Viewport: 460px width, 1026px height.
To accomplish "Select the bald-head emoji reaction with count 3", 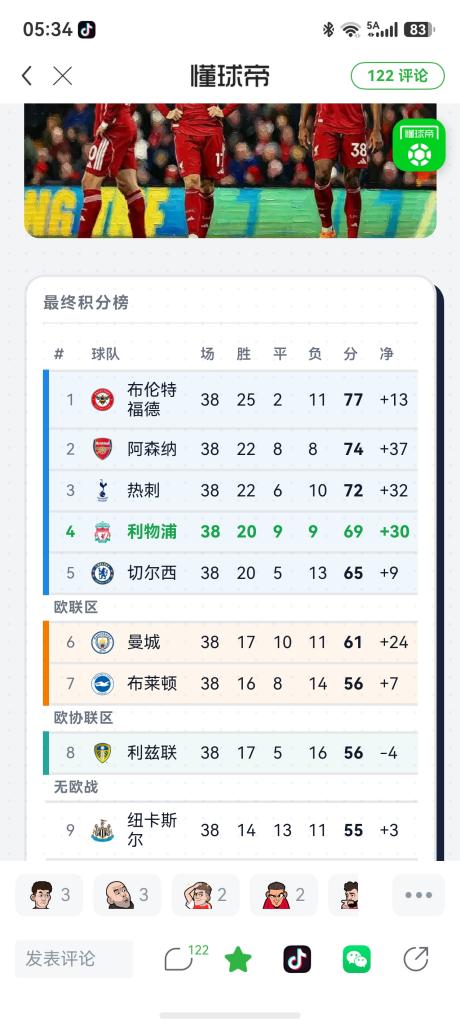I will pyautogui.click(x=127, y=895).
